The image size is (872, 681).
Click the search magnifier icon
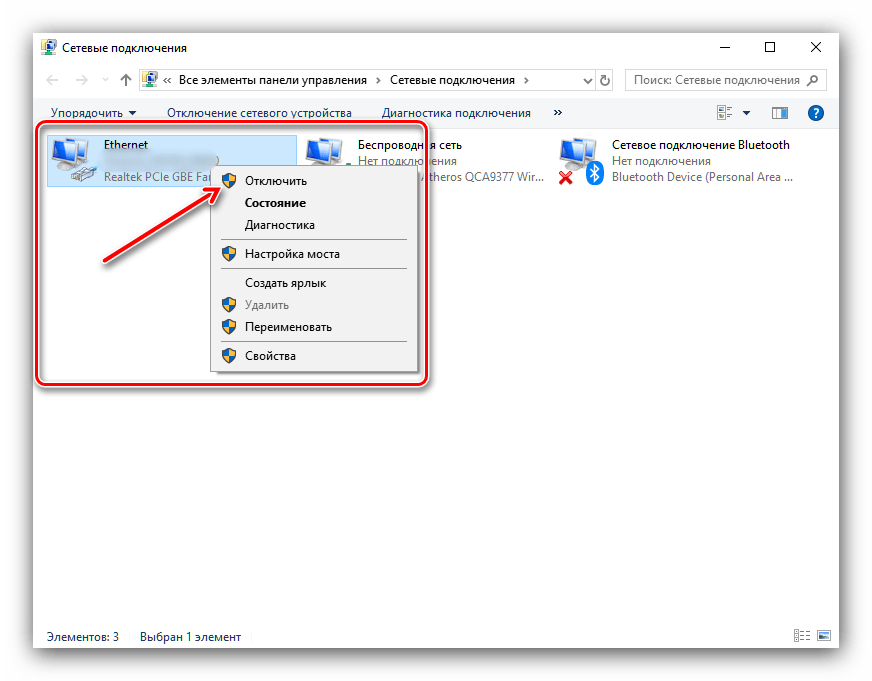click(x=813, y=80)
